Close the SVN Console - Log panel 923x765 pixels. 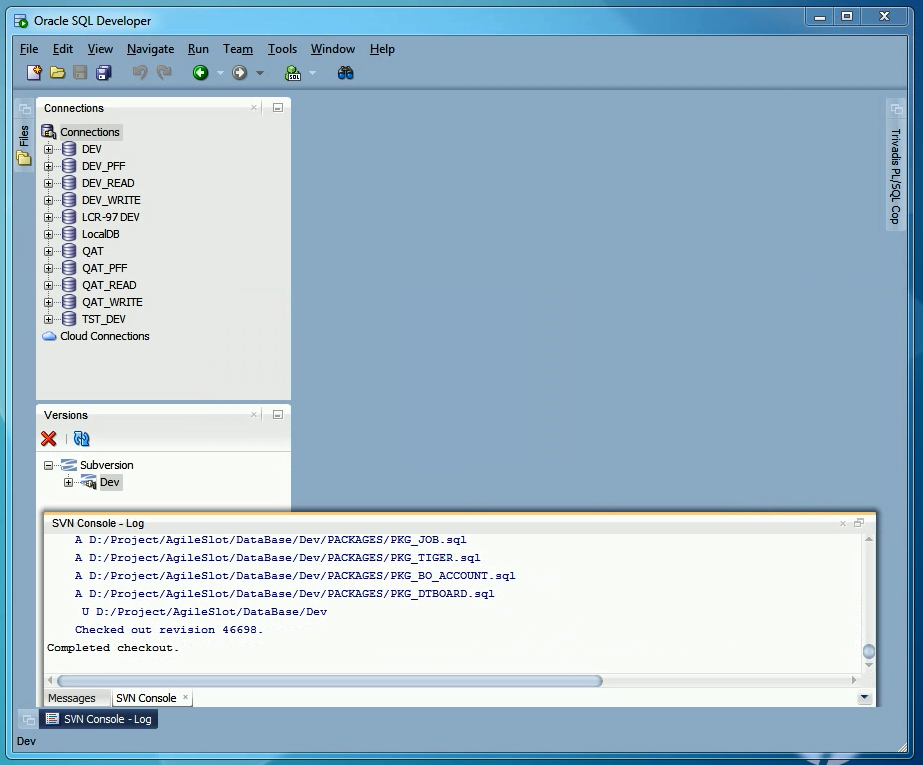tap(843, 523)
